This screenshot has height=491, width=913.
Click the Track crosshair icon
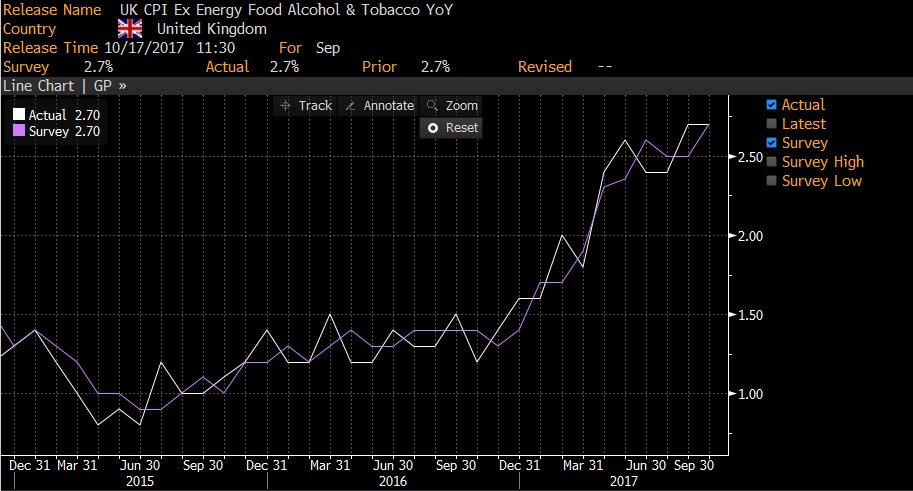click(x=285, y=106)
